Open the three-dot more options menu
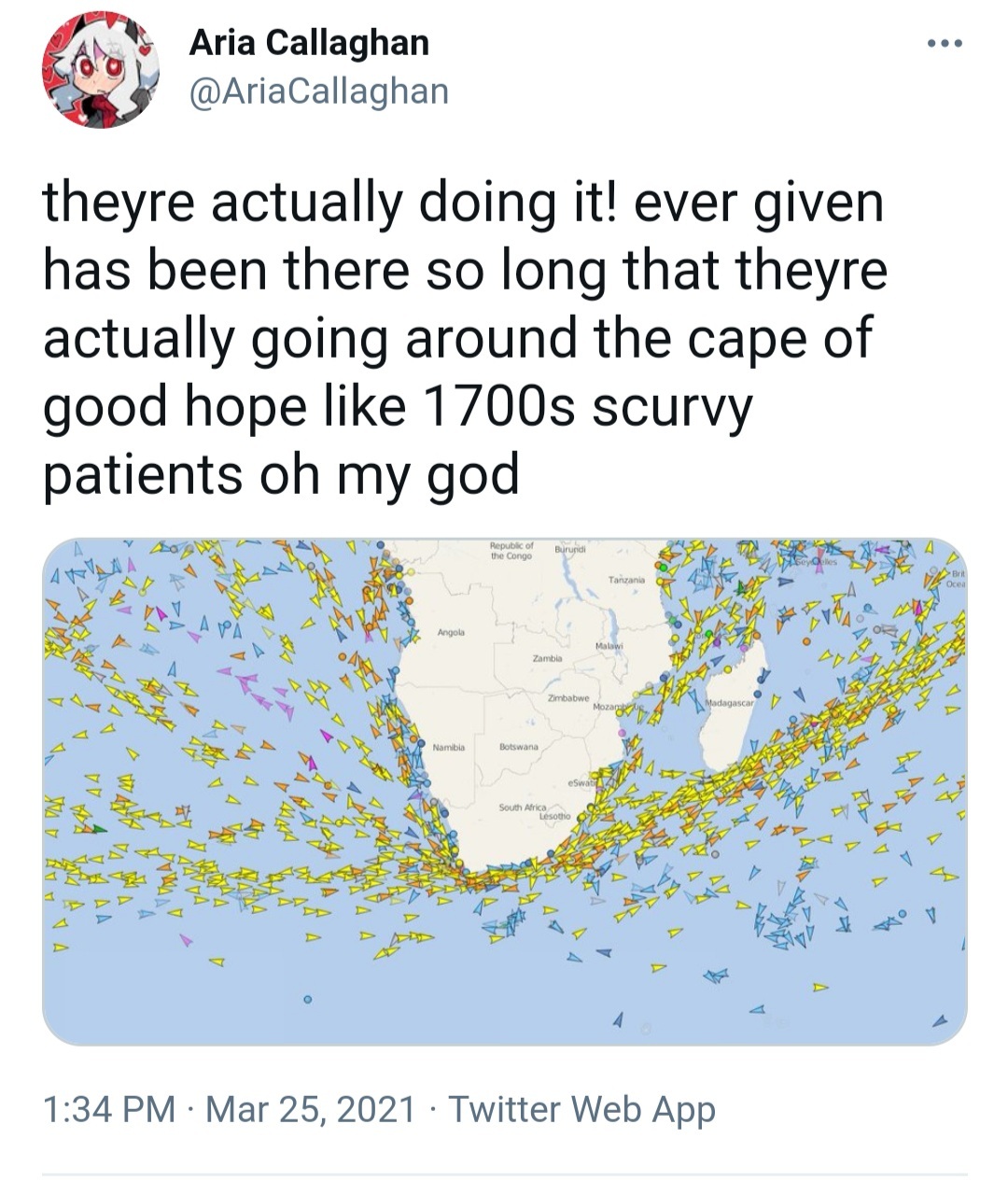Screen dimensions: 1008x1180 (x=944, y=44)
